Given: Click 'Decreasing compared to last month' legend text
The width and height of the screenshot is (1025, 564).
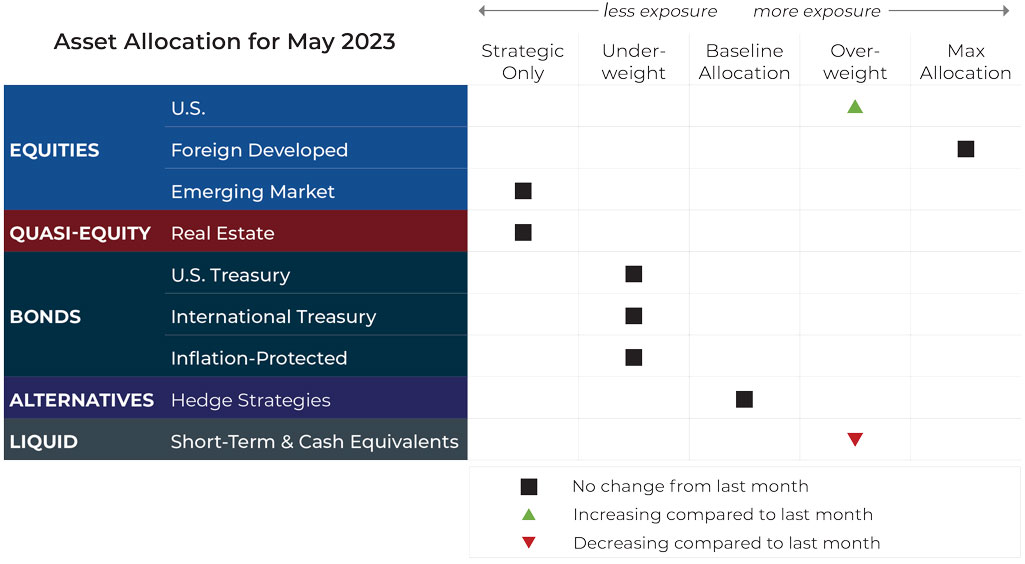Looking at the screenshot, I should 727,543.
